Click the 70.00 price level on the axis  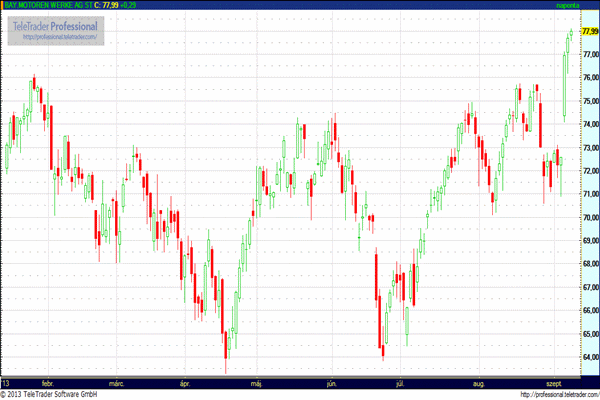(589, 217)
